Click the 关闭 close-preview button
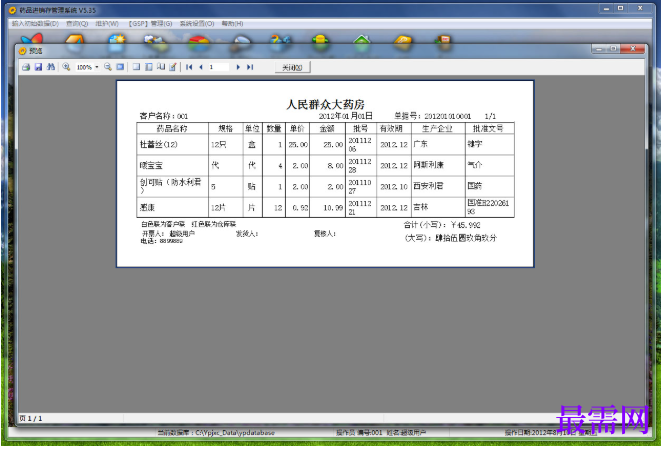Image resolution: width=668 pixels, height=451 pixels. (x=293, y=67)
